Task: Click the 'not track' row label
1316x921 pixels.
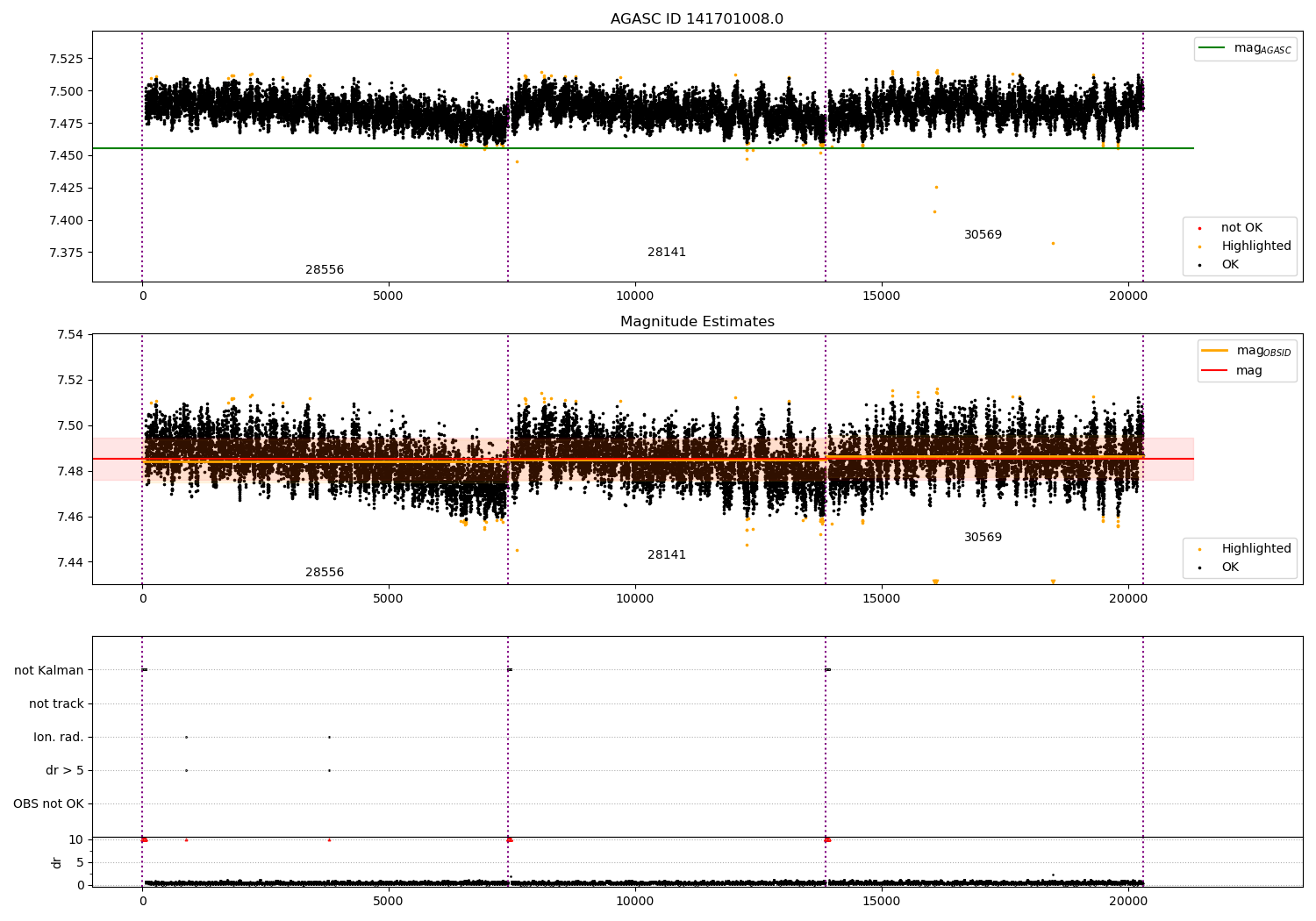Action: (x=56, y=704)
